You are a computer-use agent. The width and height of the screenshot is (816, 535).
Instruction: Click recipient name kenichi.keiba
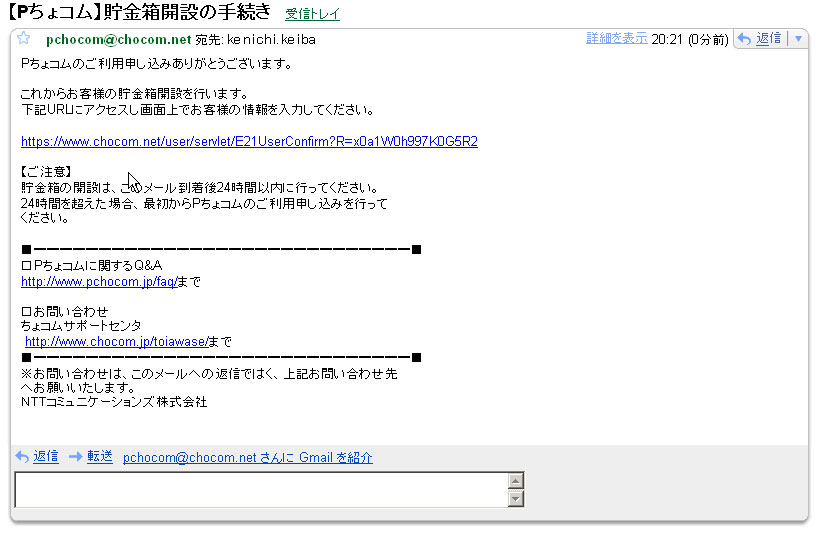pos(271,40)
